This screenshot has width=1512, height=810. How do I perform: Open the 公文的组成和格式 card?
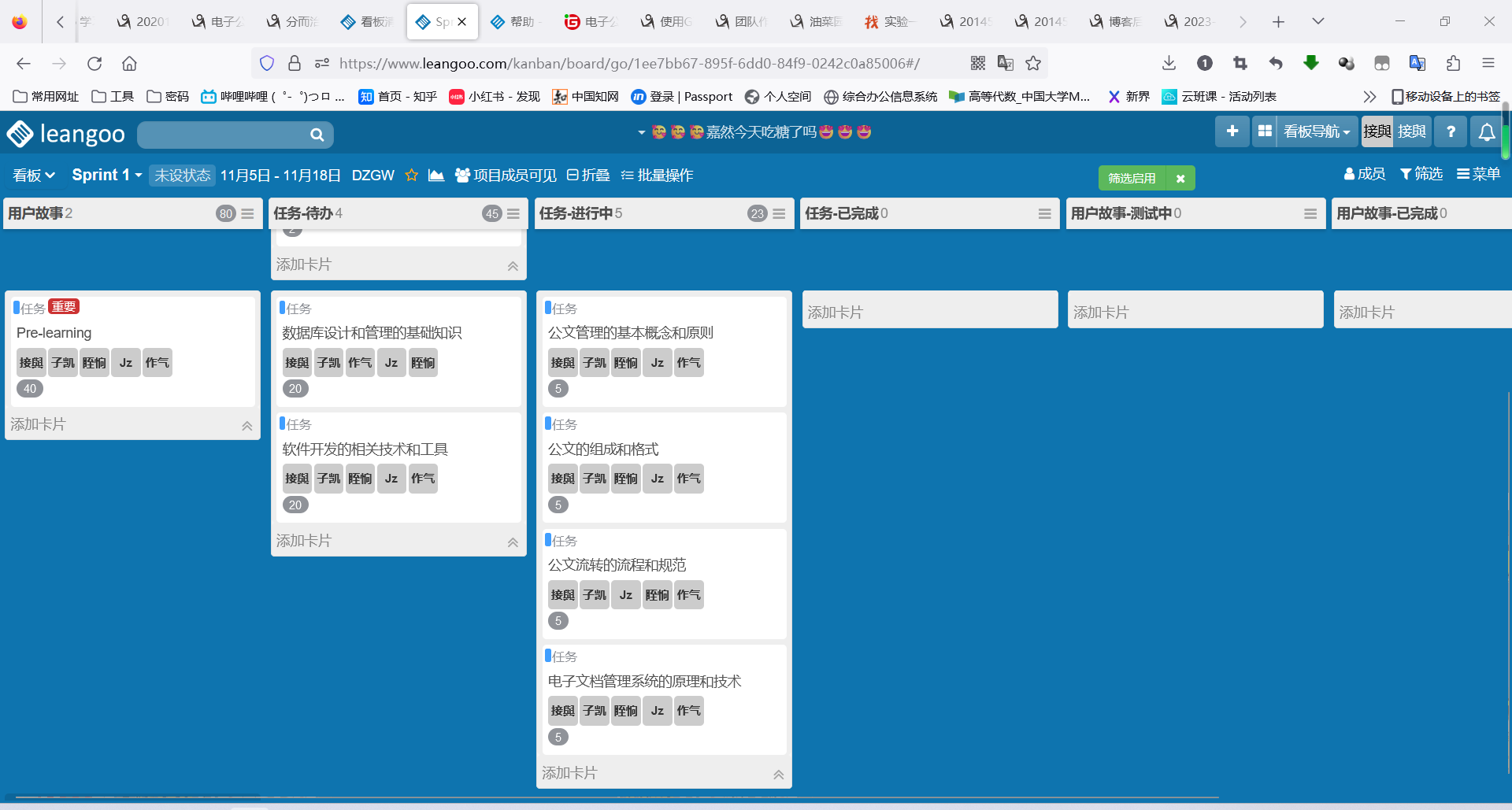click(663, 467)
